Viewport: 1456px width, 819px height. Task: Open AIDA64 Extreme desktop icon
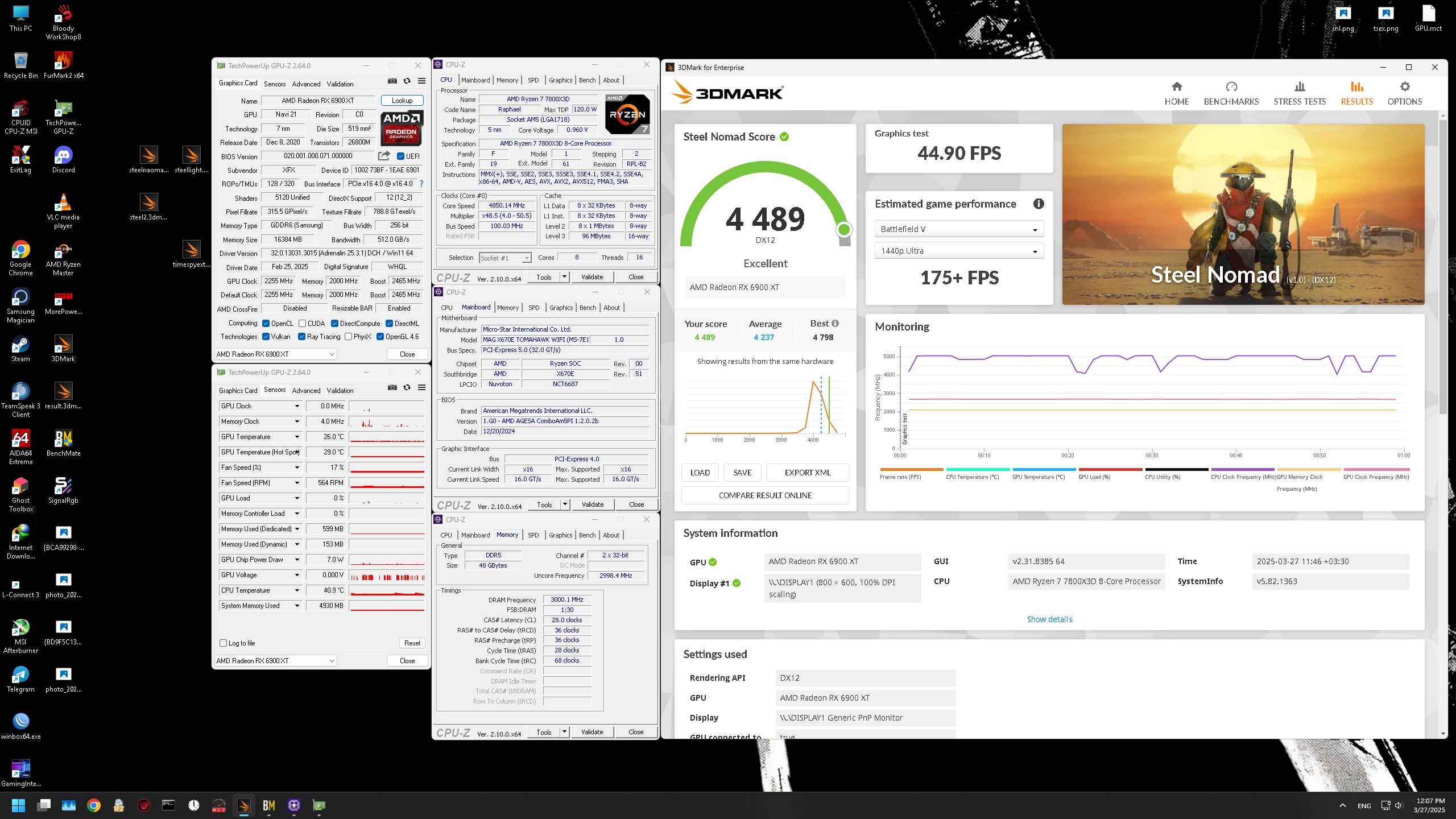point(20,447)
